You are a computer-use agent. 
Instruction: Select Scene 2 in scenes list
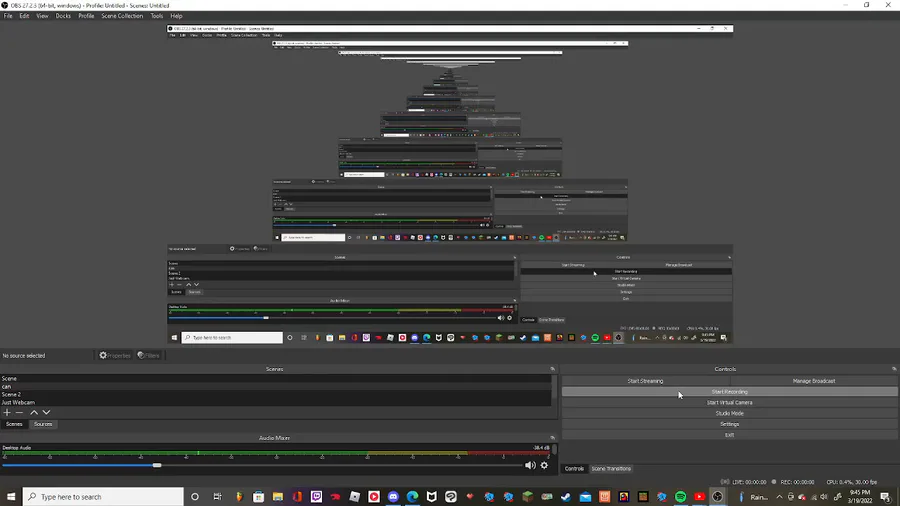pos(276,395)
